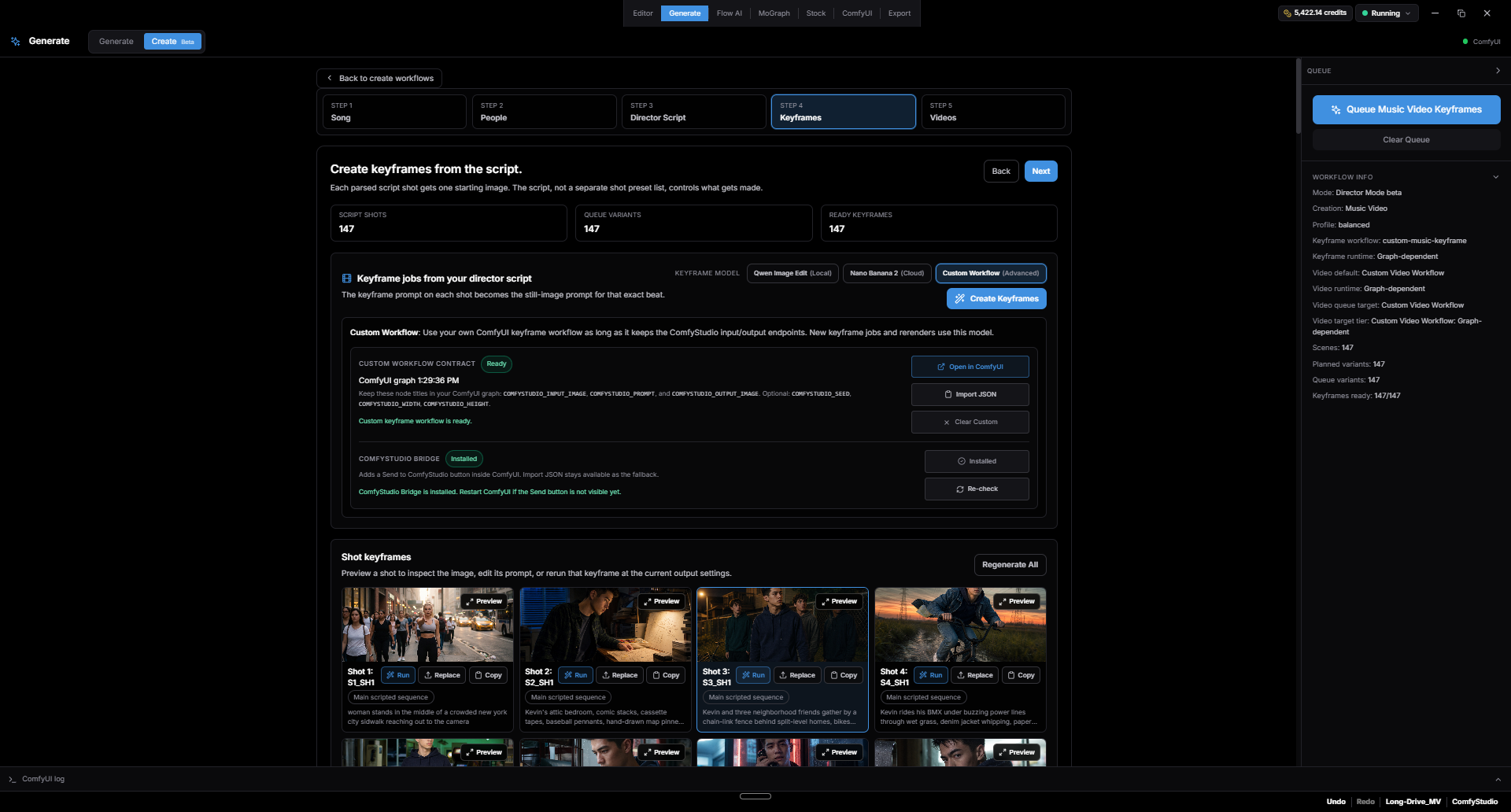This screenshot has width=1511, height=812.
Task: Copy Shot 4 prompt
Action: tap(1021, 675)
